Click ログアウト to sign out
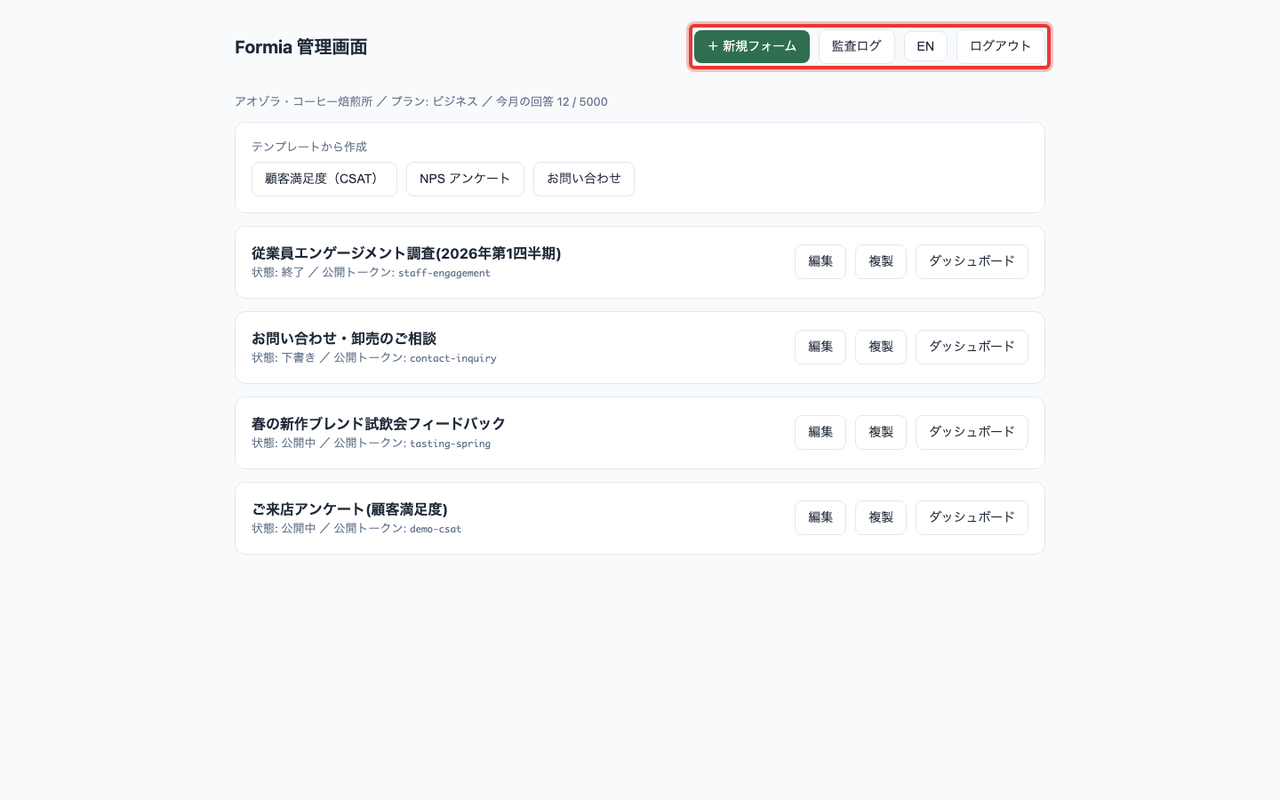Image resolution: width=1280 pixels, height=800 pixels. 1001,46
